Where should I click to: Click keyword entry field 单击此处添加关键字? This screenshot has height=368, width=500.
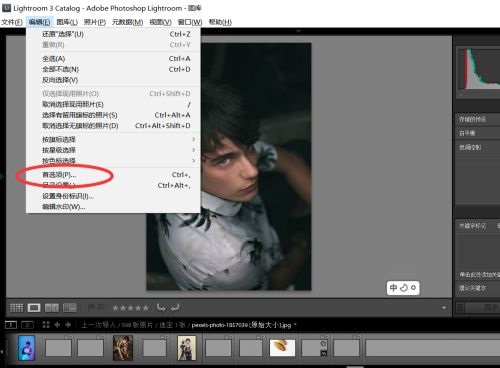(x=479, y=275)
